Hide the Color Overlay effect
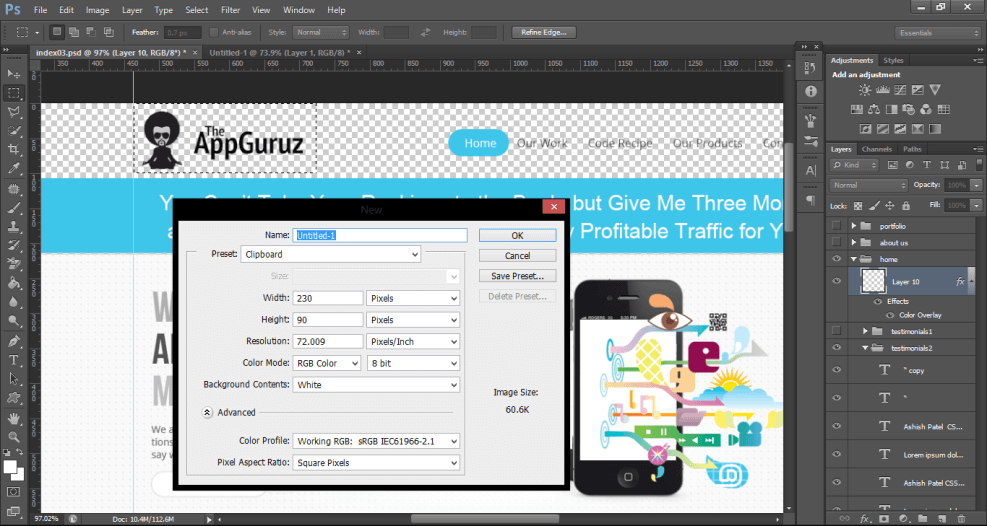 (892, 315)
